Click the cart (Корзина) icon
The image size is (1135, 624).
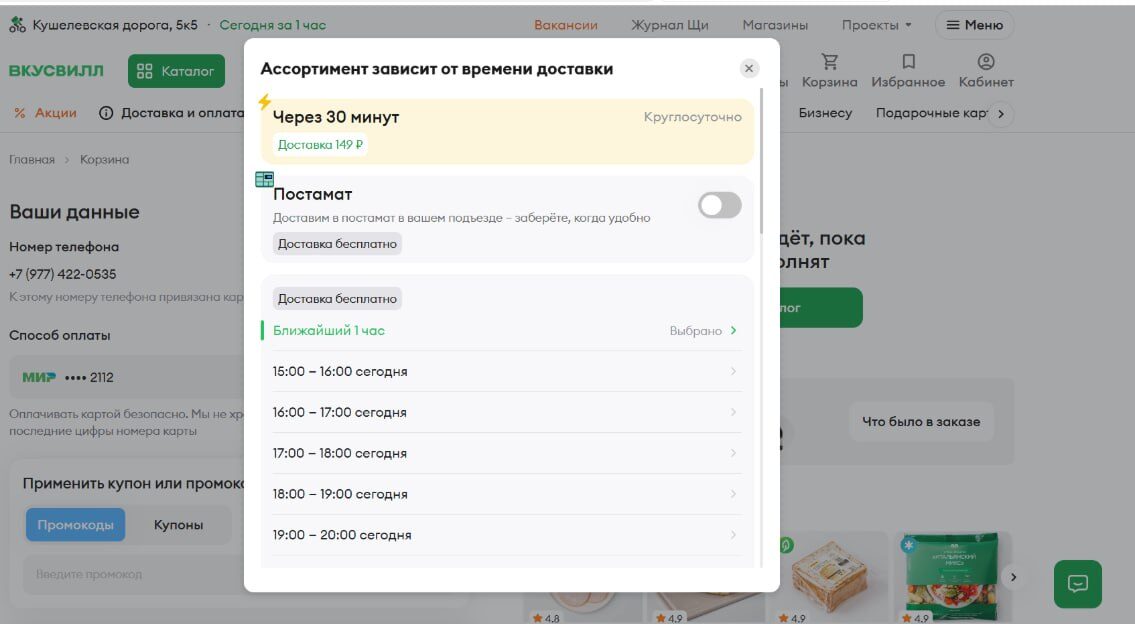click(x=829, y=63)
